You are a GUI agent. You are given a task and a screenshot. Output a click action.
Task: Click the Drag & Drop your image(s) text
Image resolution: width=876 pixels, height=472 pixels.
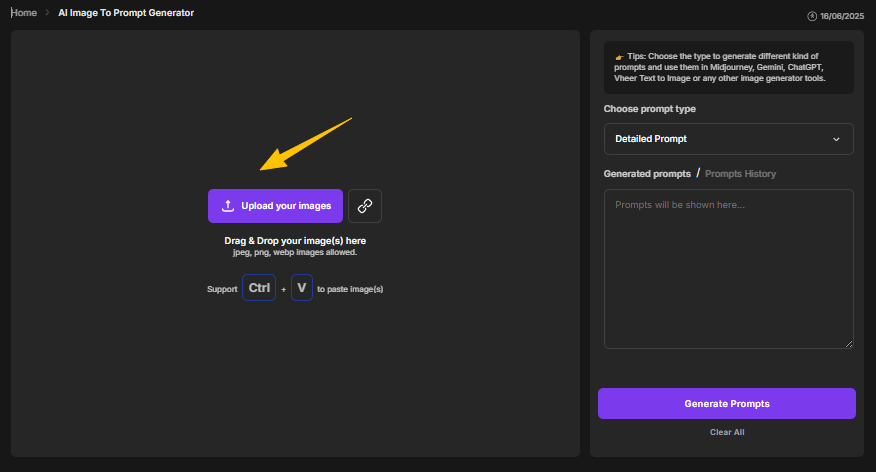(x=294, y=241)
